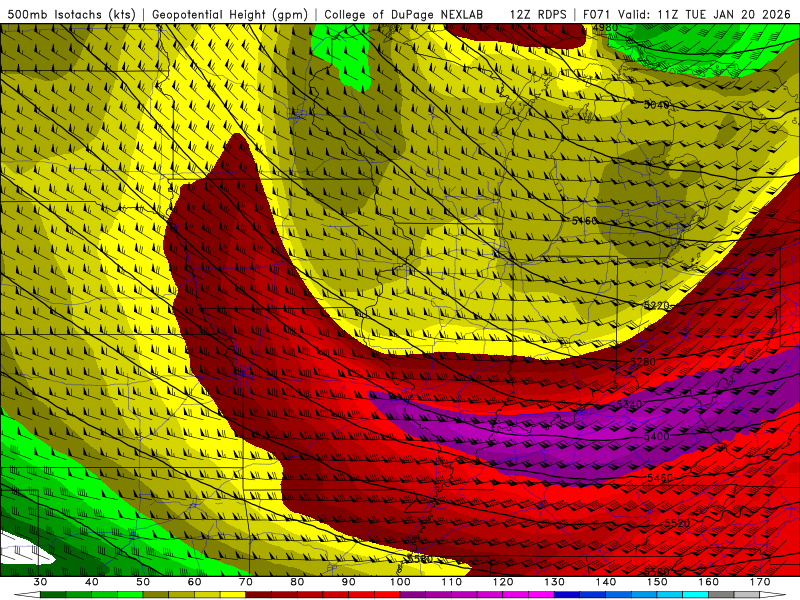Select the dark maroon 70-75 kt legend swatch
Viewport: 800px width, 600px height.
pyautogui.click(x=259, y=595)
